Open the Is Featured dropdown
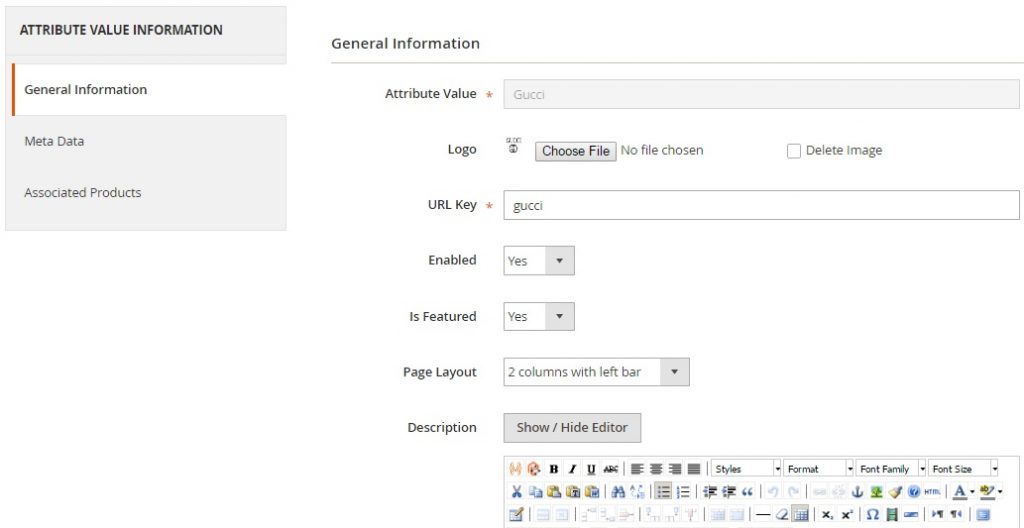The width and height of the screenshot is (1024, 528). point(539,316)
